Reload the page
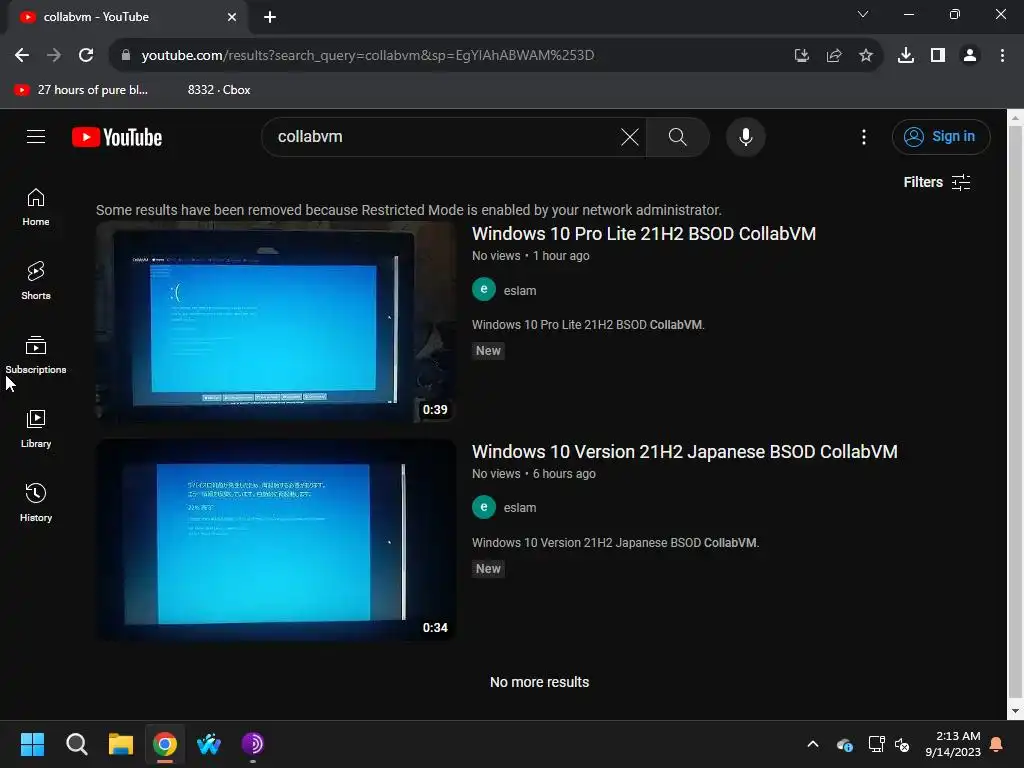This screenshot has width=1024, height=768. (x=86, y=56)
